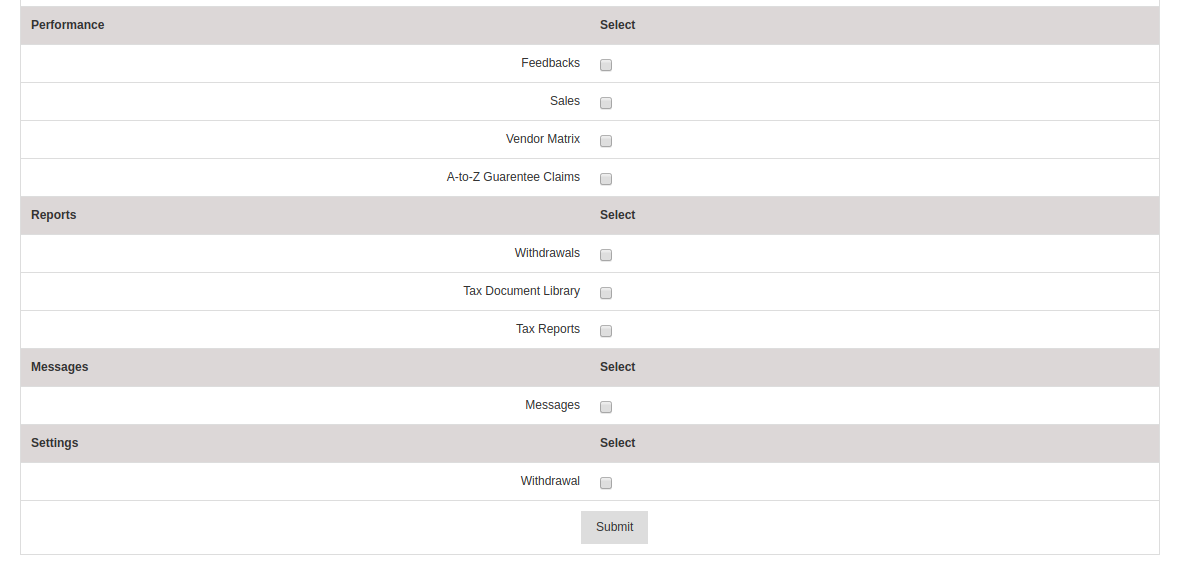Enable the Tax Reports checkbox

pyautogui.click(x=606, y=330)
